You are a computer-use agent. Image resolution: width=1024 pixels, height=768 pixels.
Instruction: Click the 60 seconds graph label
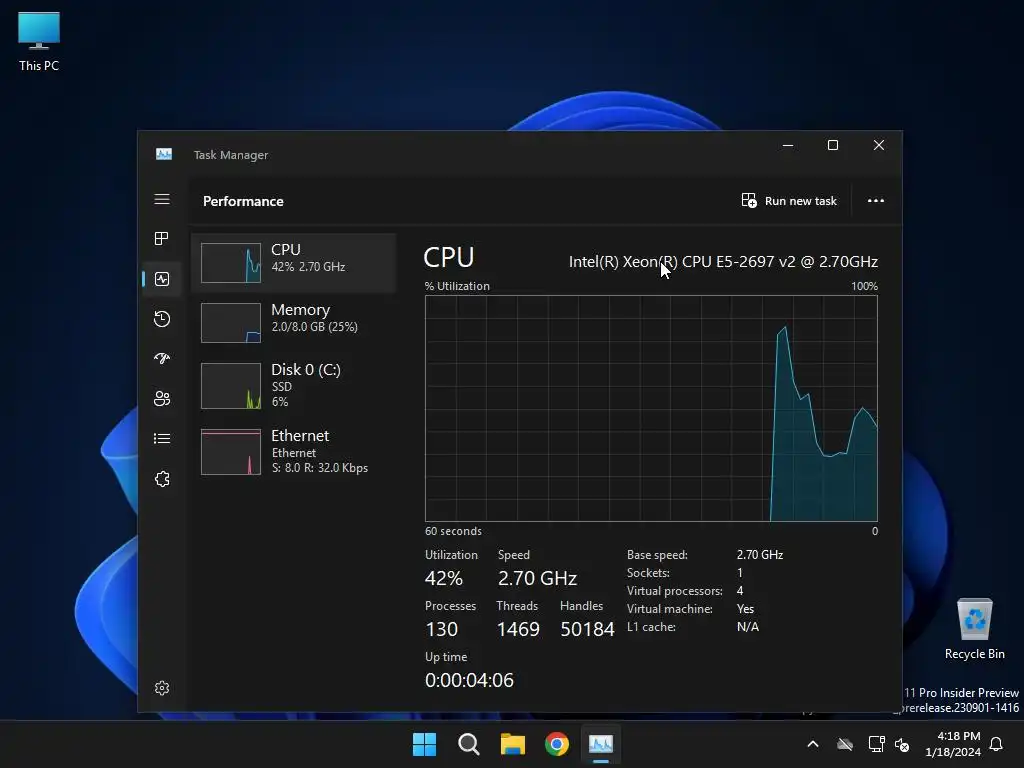pyautogui.click(x=453, y=531)
